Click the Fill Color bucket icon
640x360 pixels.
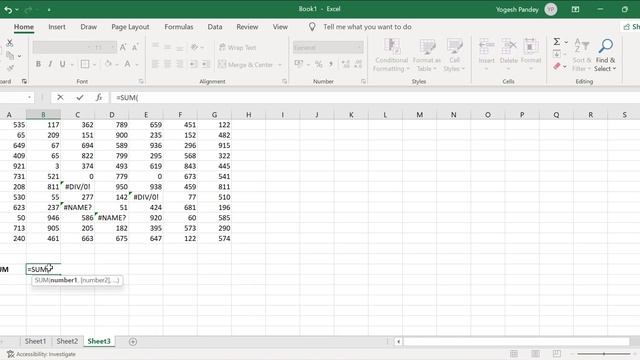point(108,64)
